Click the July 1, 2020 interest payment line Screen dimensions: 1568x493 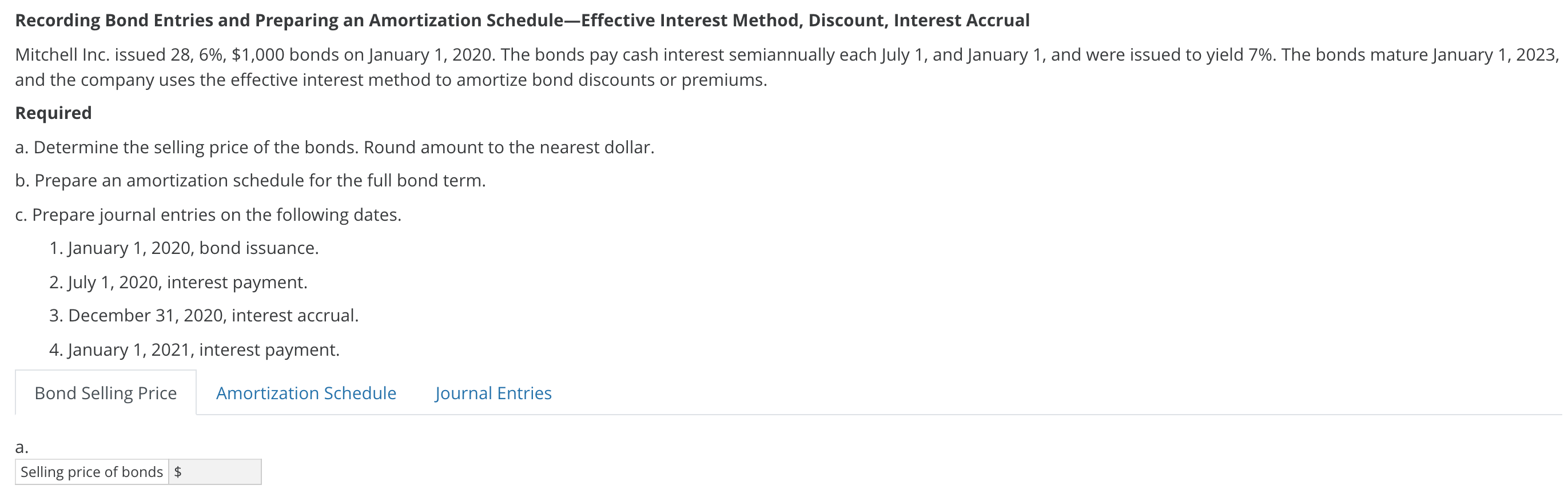point(179,281)
